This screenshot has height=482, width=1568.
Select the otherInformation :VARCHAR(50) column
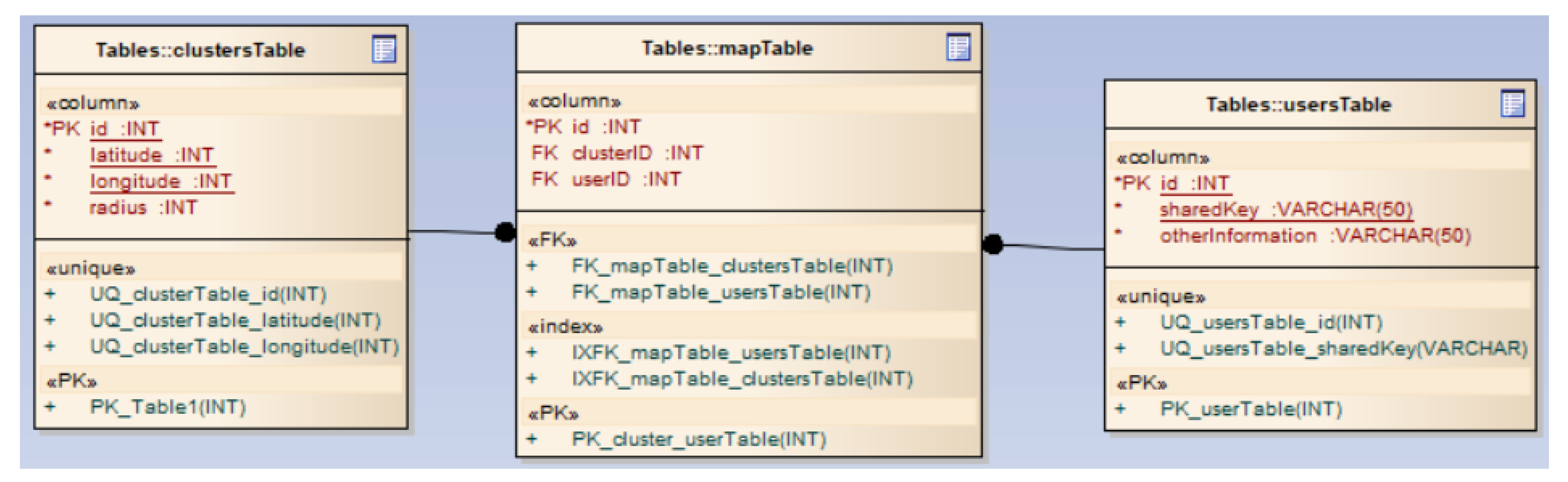(1315, 236)
